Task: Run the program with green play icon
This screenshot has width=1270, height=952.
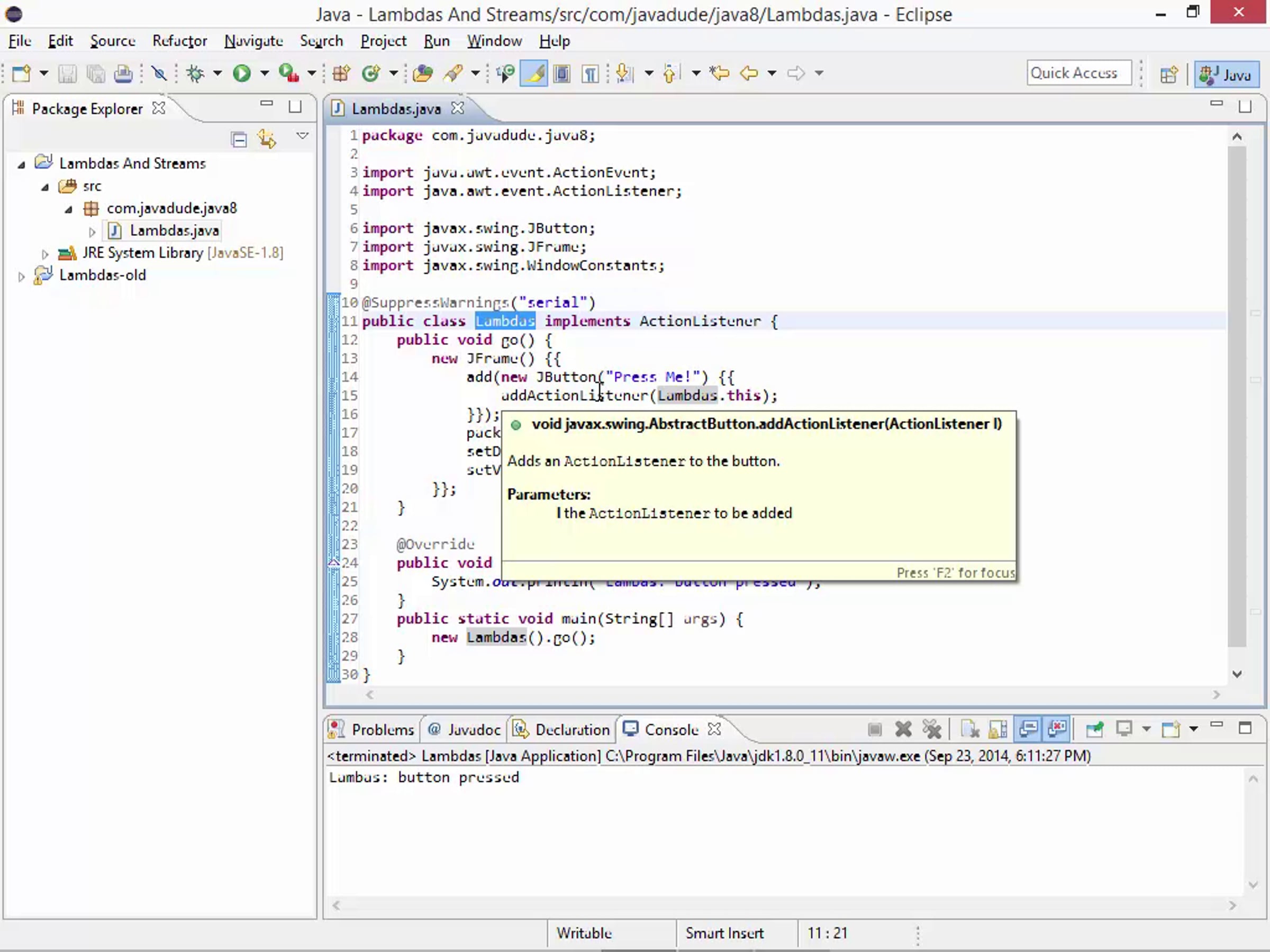Action: tap(242, 74)
